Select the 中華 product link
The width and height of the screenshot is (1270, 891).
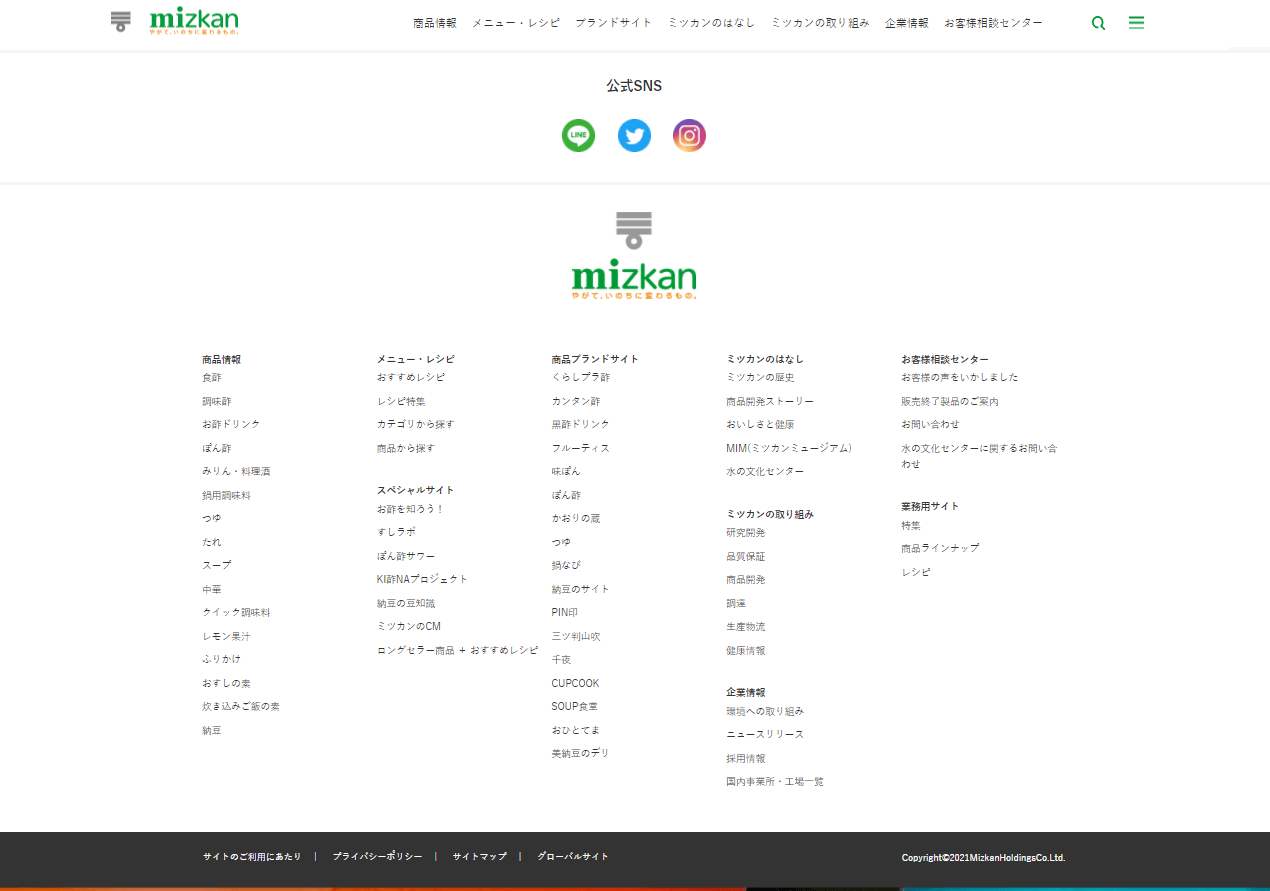pyautogui.click(x=212, y=589)
